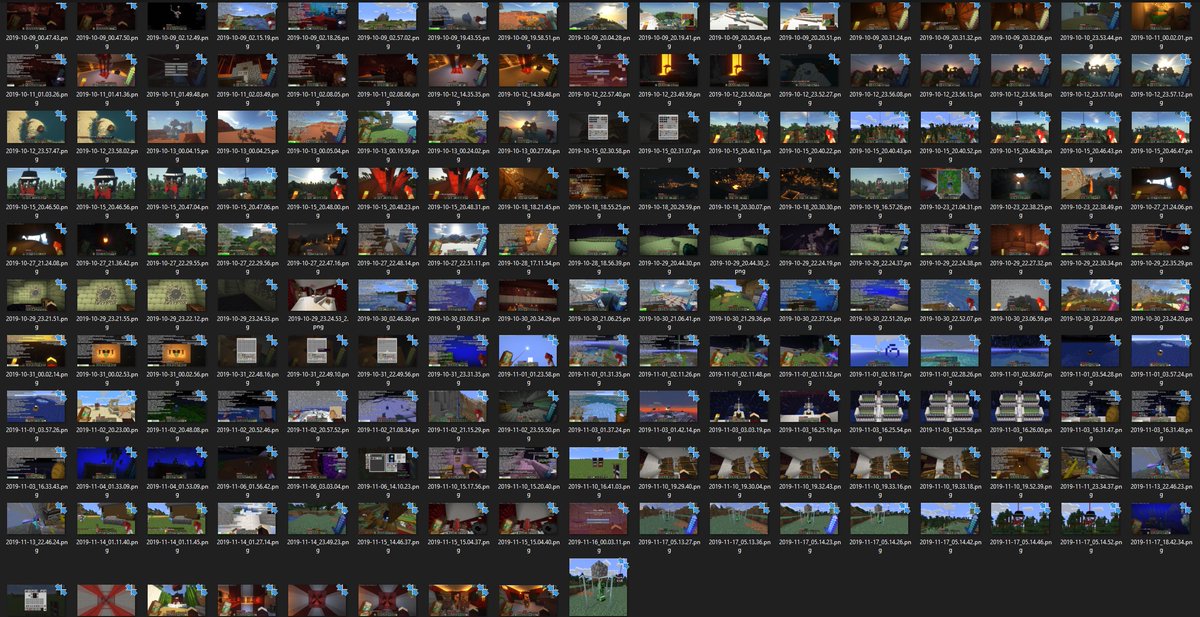Select image 2019-10-18_20.29.59.png
Screen dimensions: 1200x617
pos(668,183)
